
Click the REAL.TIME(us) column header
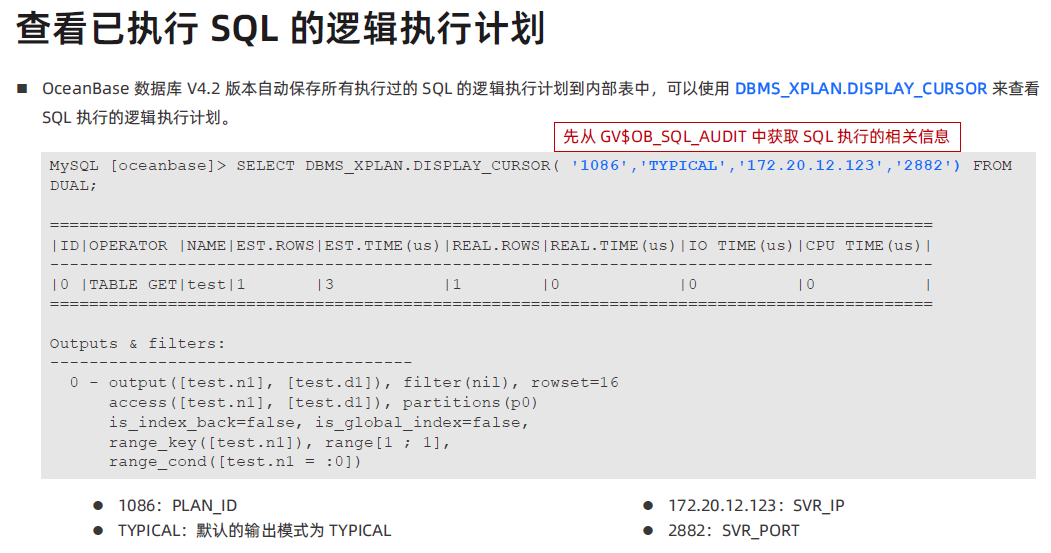pos(613,246)
